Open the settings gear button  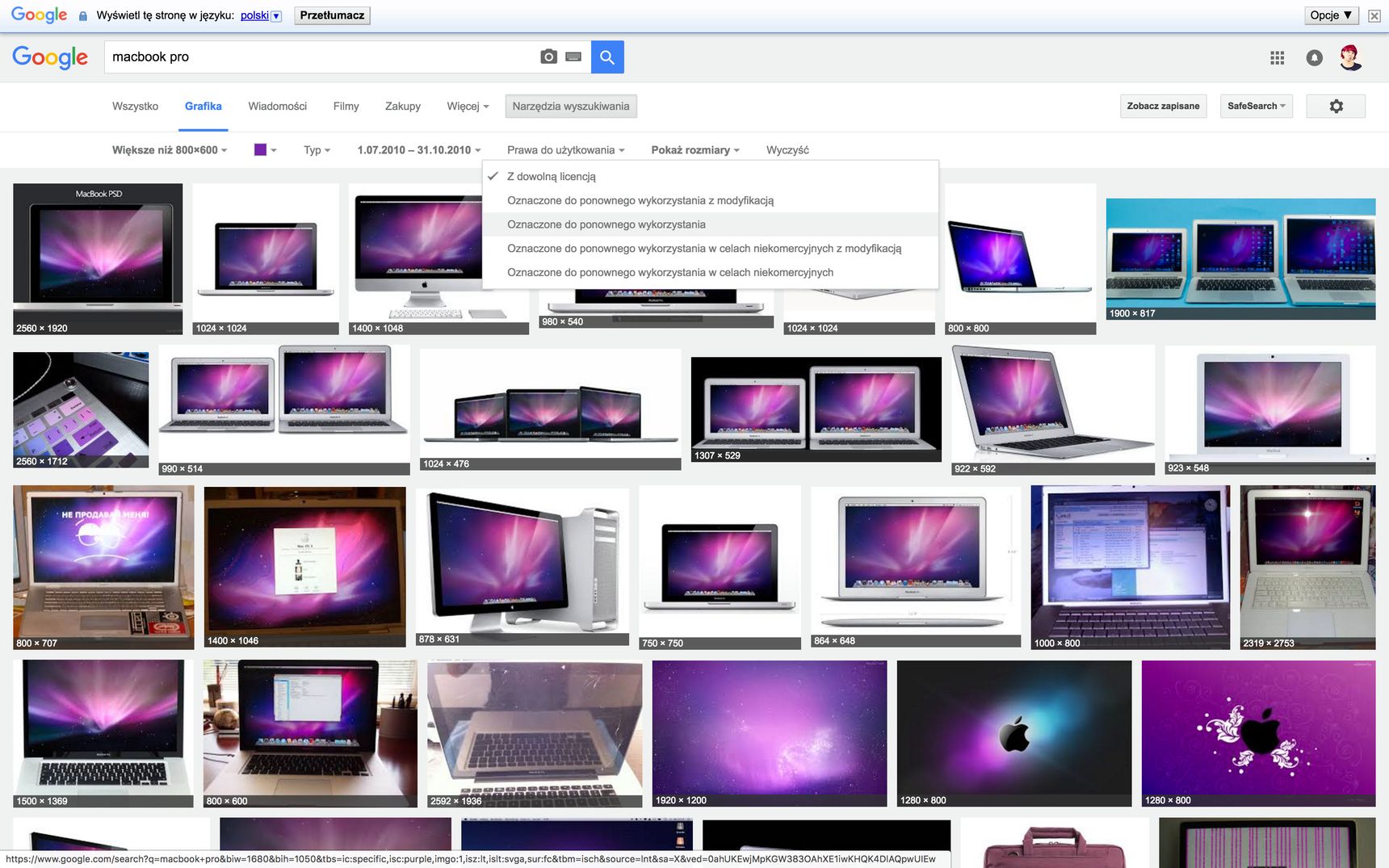(x=1336, y=106)
